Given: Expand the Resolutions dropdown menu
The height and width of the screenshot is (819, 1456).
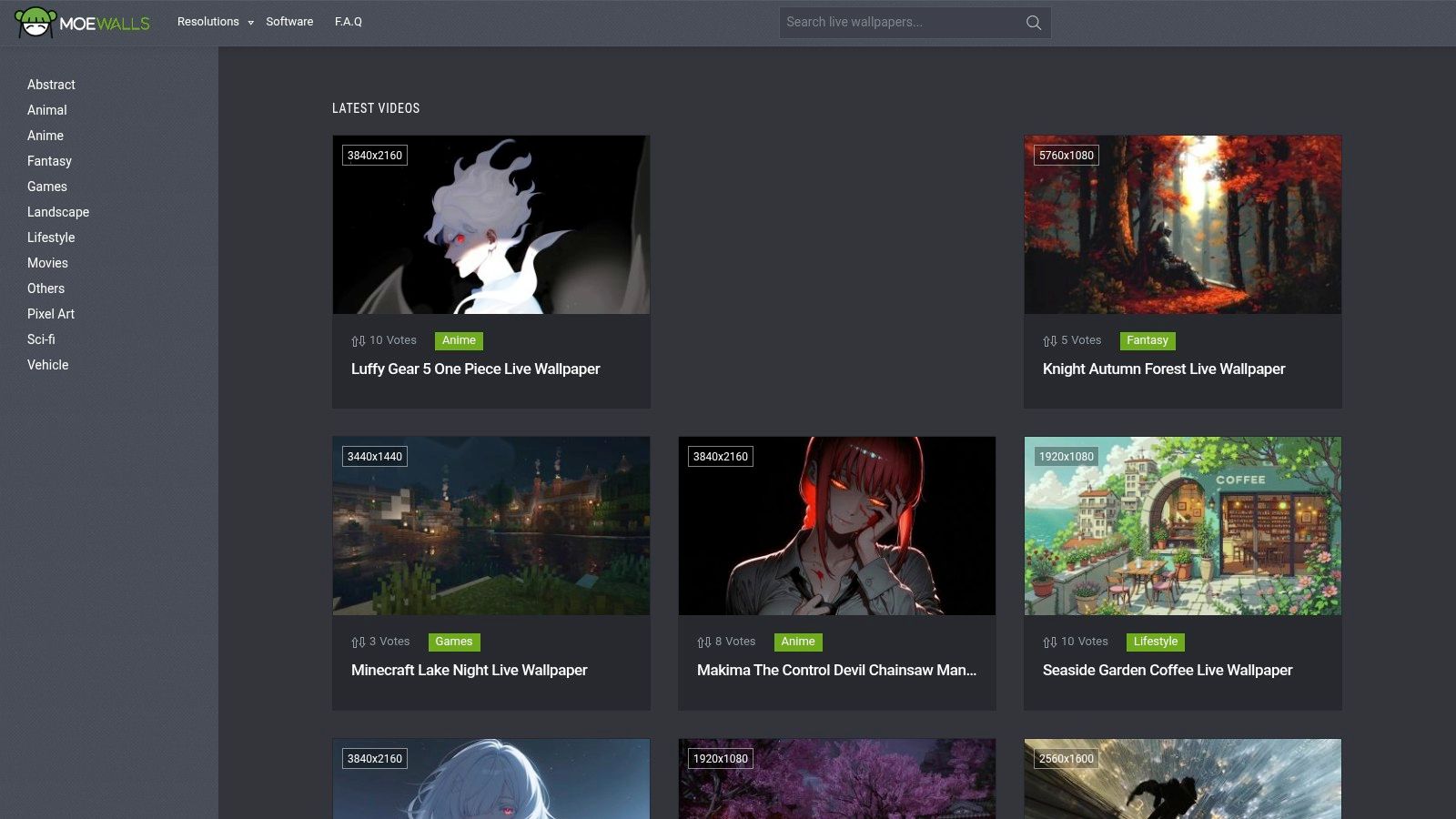Looking at the screenshot, I should point(216,22).
